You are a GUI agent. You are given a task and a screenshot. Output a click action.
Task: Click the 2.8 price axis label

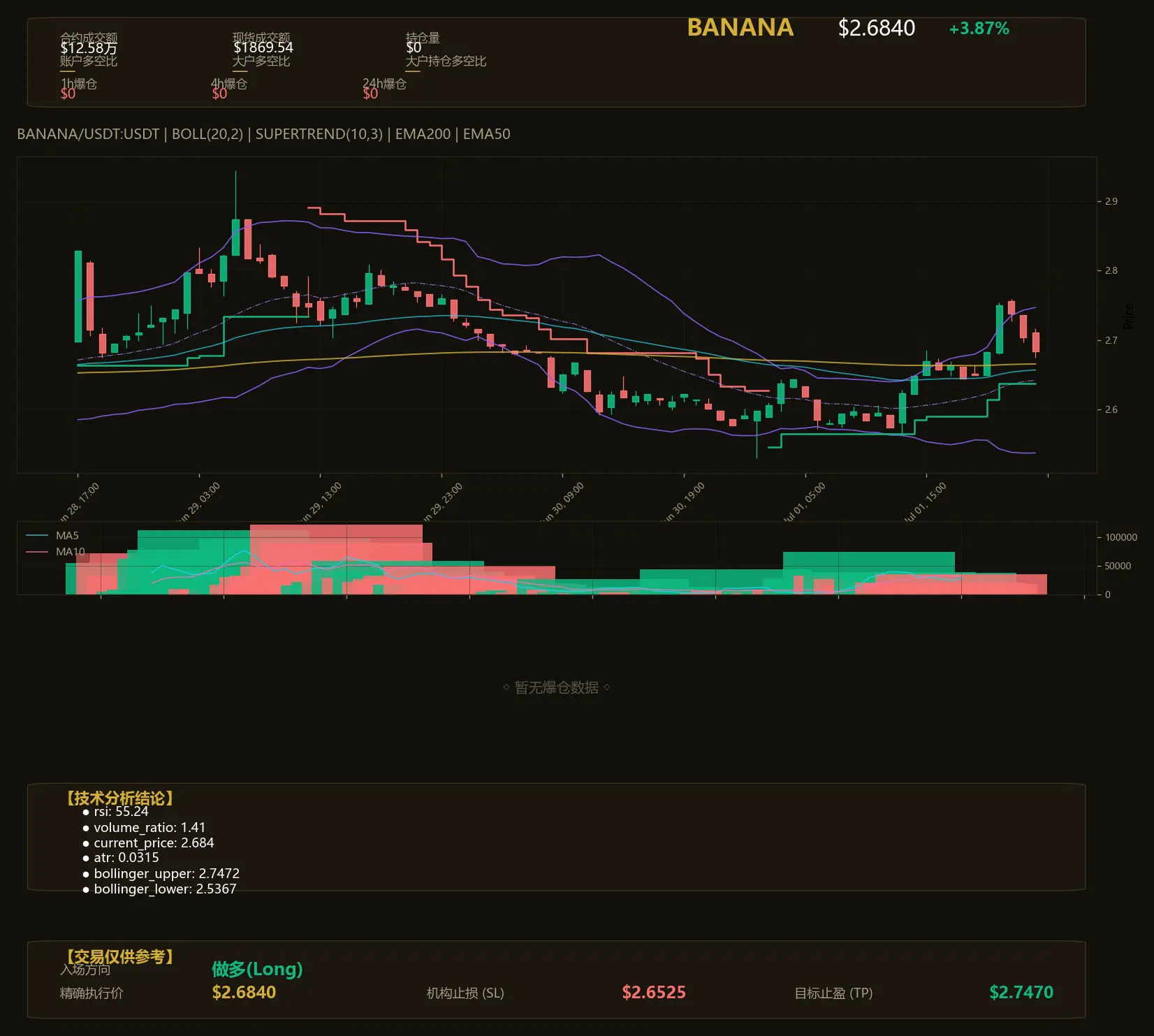click(x=1111, y=270)
